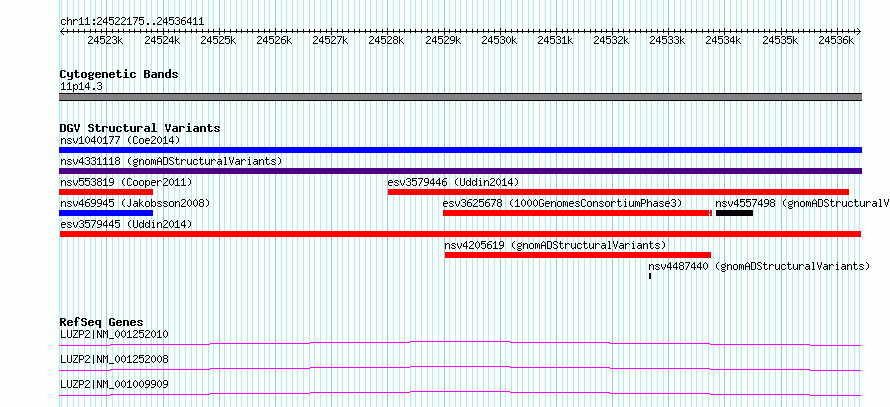Click the nsv1040177 (Coe2014) blue variant bar
Screen dimensions: 890x407
tap(460, 150)
